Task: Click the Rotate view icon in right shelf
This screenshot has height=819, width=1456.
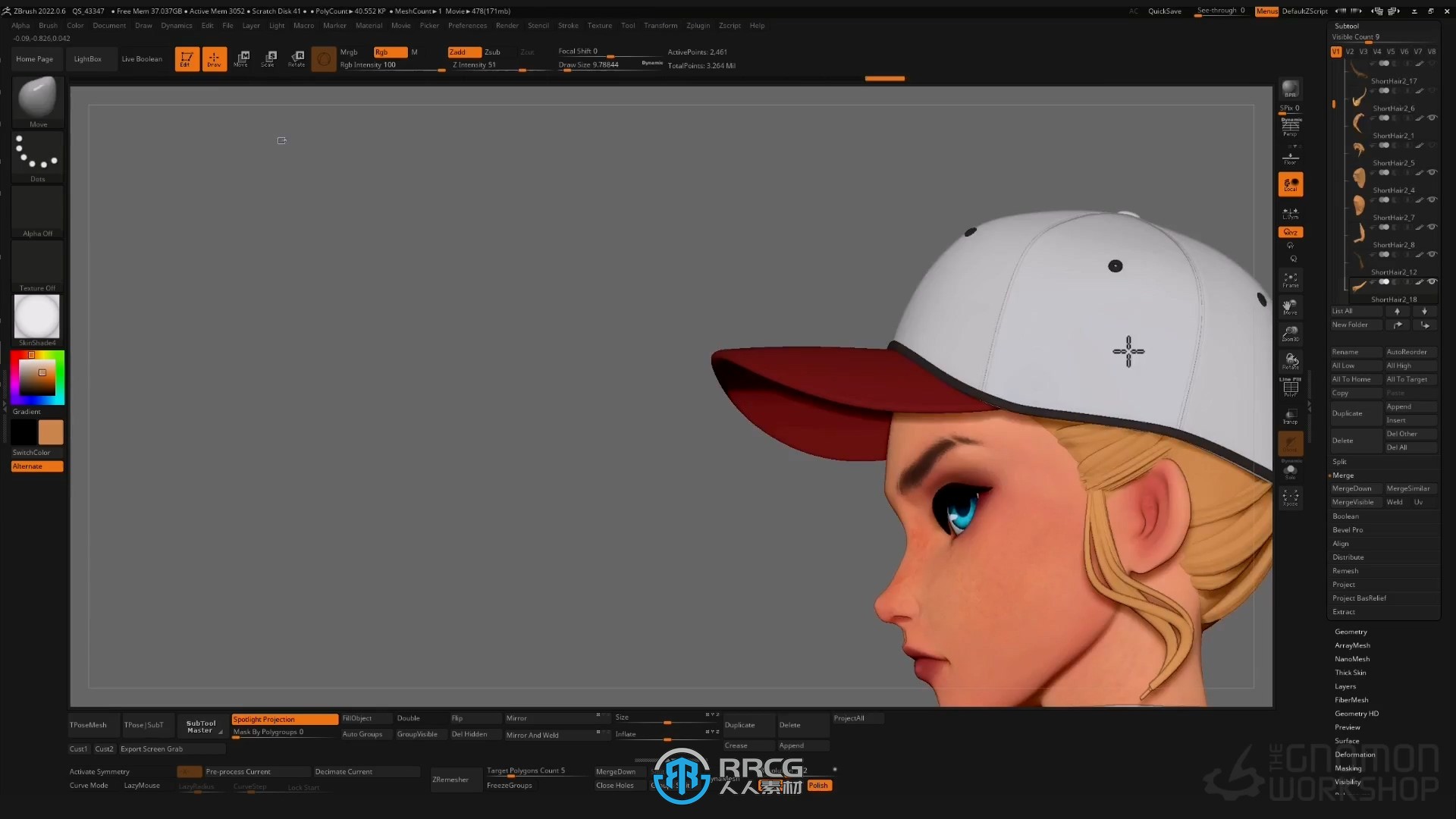Action: tap(1290, 361)
